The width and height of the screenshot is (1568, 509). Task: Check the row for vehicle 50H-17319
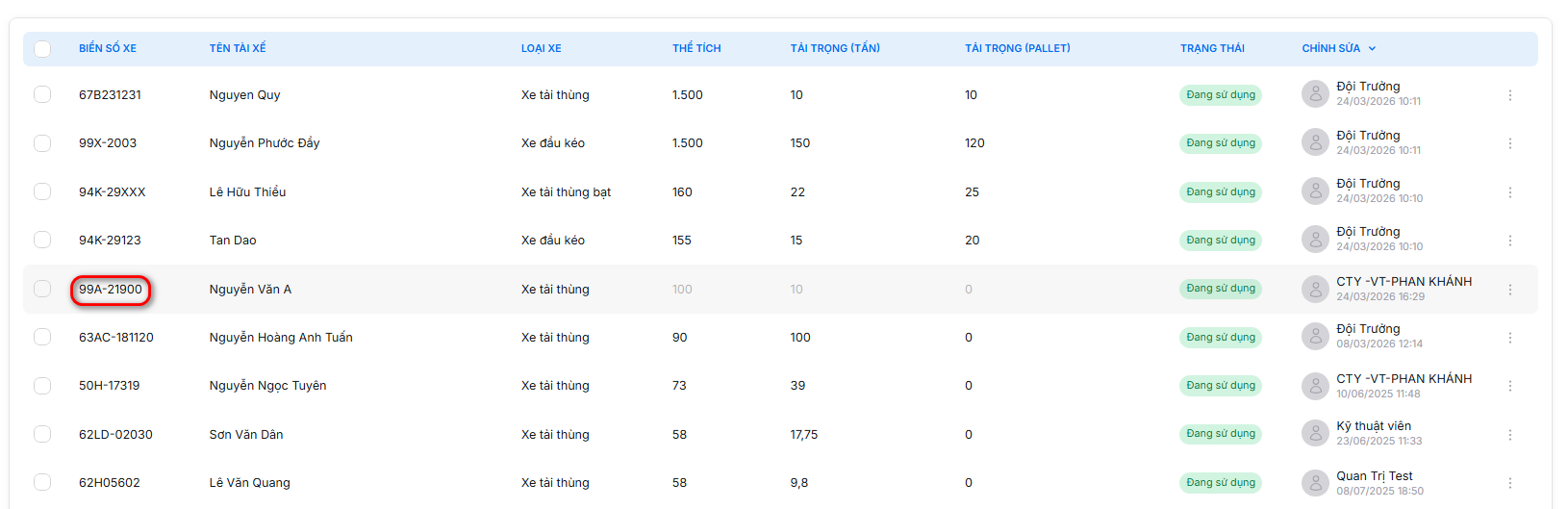[42, 385]
